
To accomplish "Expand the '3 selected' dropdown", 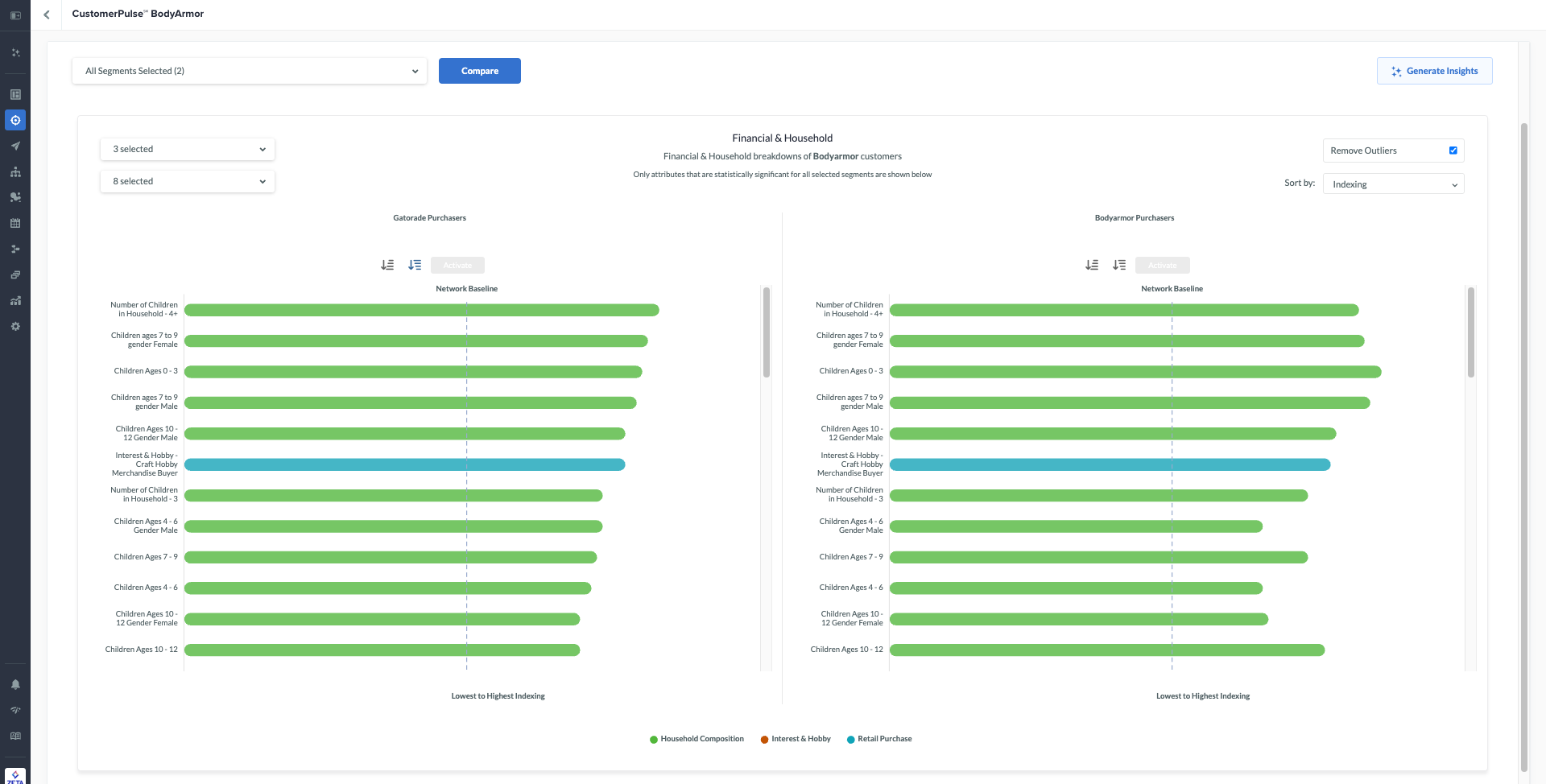I will point(188,149).
